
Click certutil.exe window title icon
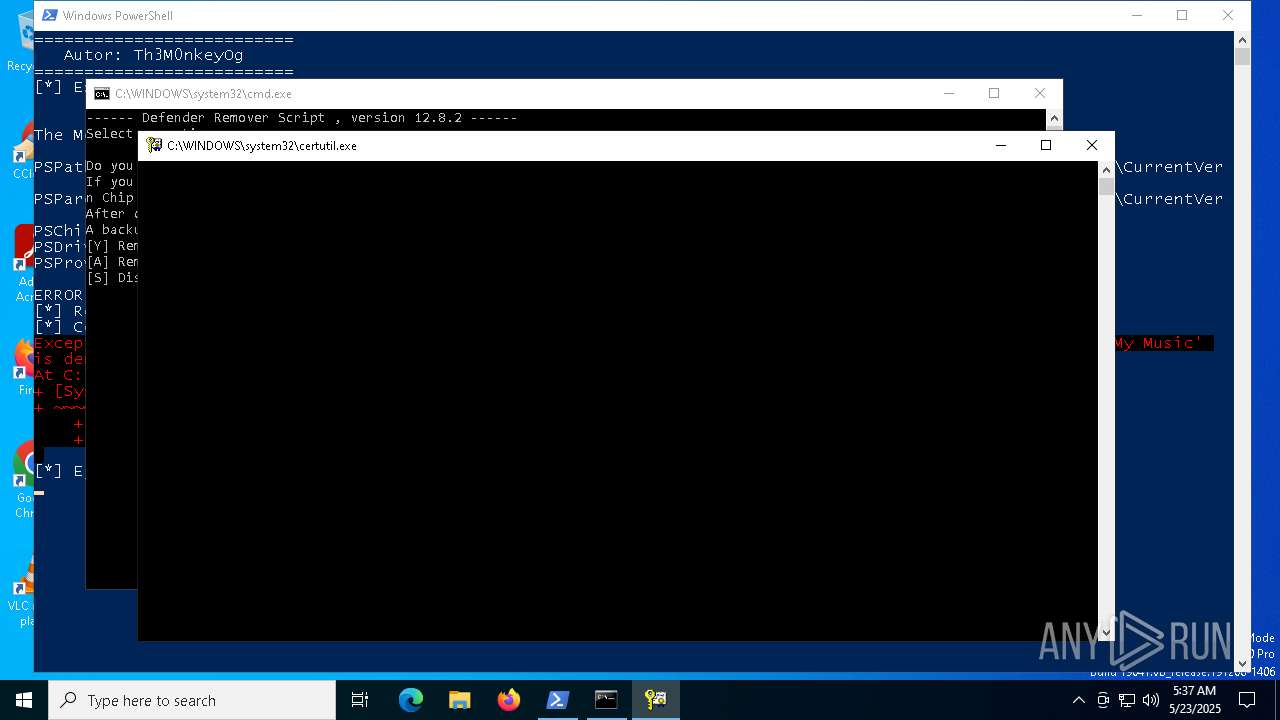click(155, 145)
